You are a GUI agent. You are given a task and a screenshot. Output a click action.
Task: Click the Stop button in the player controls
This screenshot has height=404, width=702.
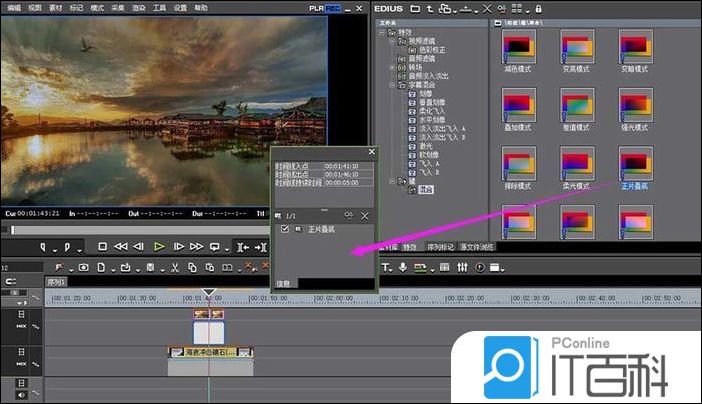[102, 246]
